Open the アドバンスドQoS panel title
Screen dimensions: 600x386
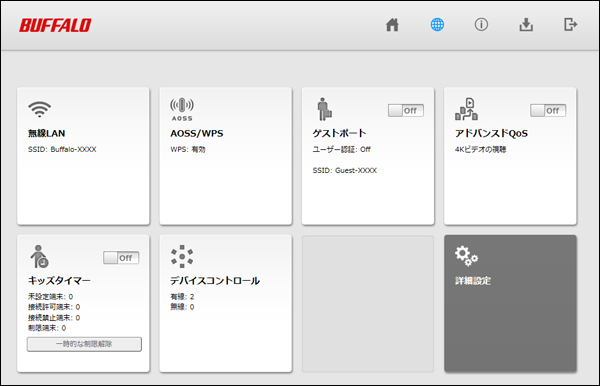pyautogui.click(x=491, y=134)
